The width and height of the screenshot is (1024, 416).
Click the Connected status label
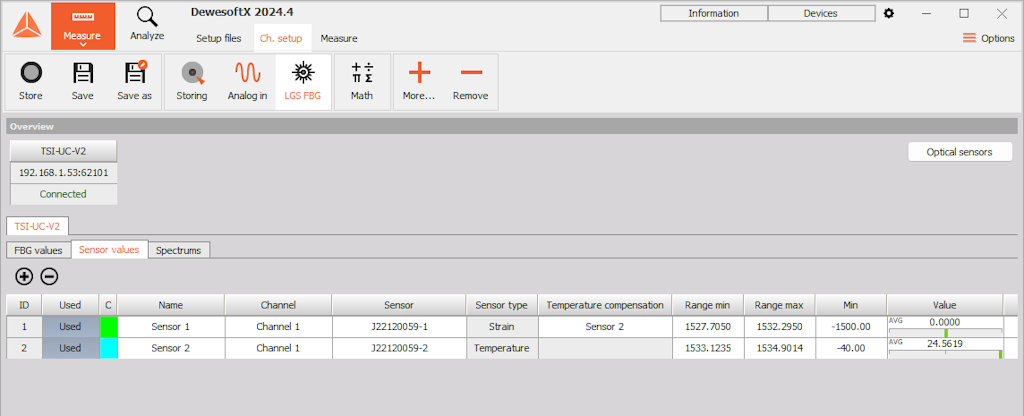click(63, 194)
